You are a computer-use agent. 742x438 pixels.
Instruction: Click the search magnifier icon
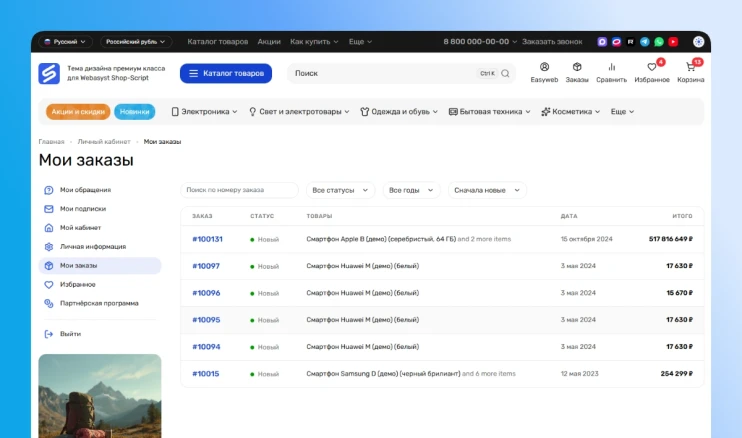[505, 73]
